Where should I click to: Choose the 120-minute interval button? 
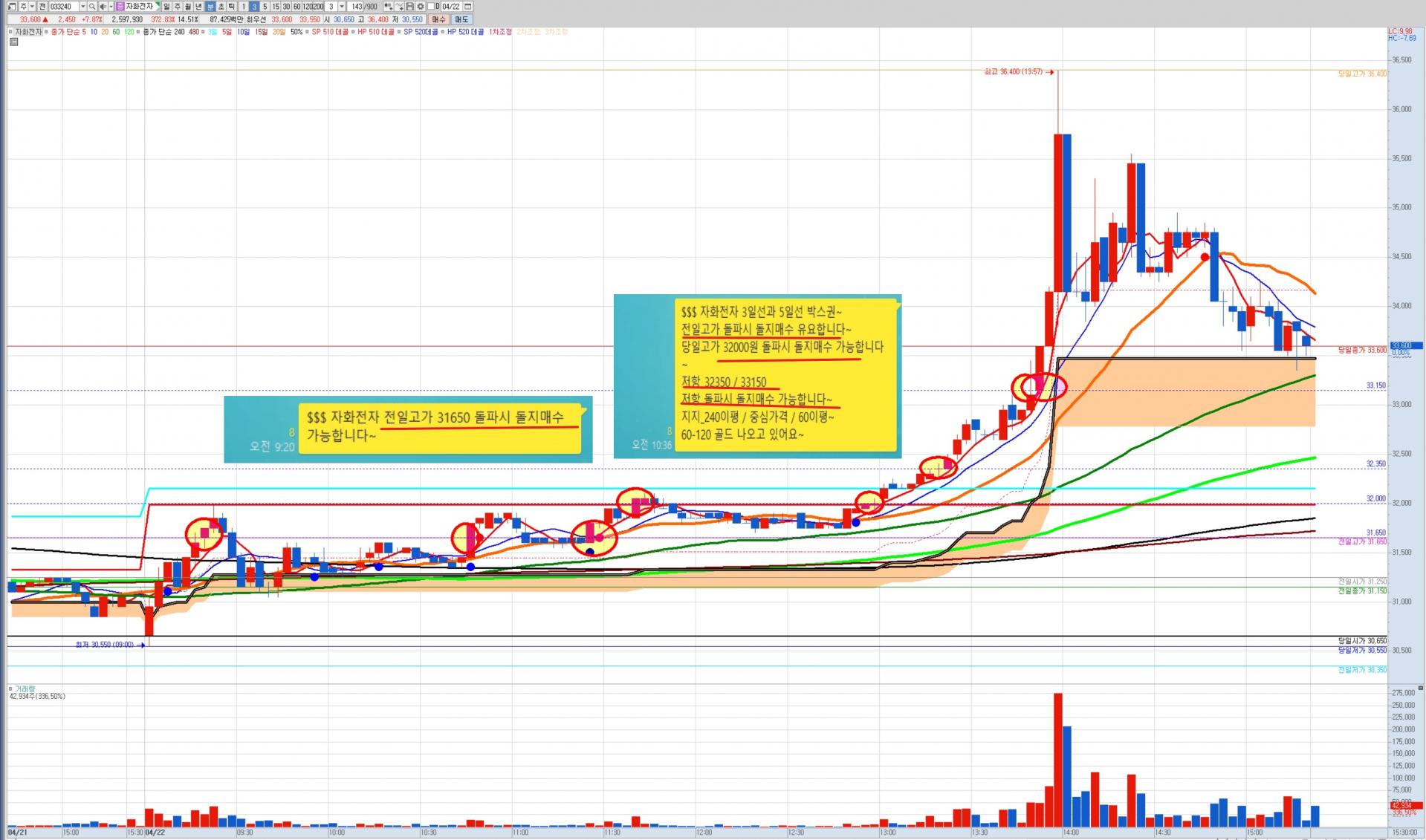(x=308, y=7)
